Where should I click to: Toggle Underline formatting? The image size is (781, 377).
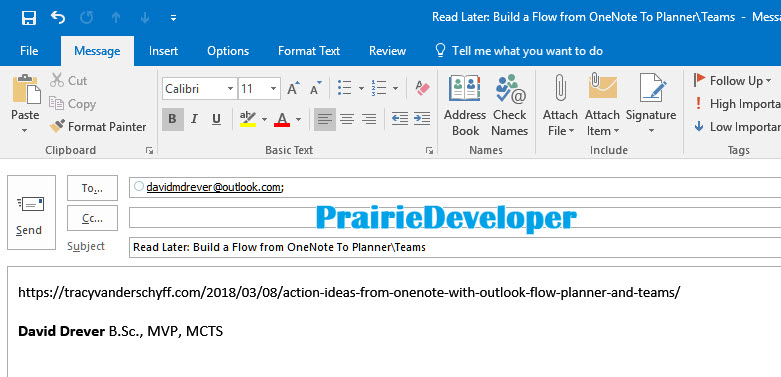(216, 119)
